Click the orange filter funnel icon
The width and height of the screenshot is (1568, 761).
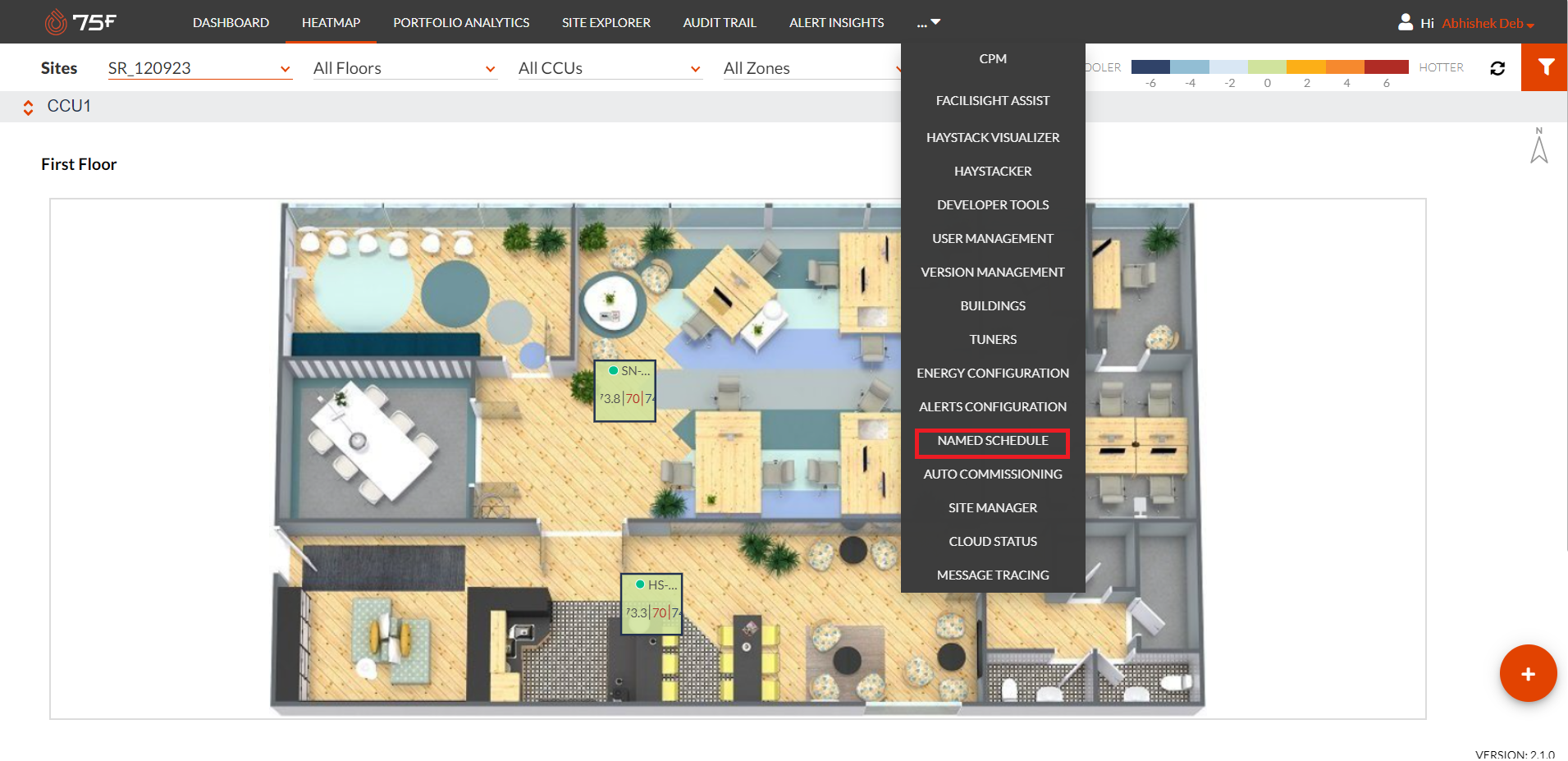[1545, 67]
